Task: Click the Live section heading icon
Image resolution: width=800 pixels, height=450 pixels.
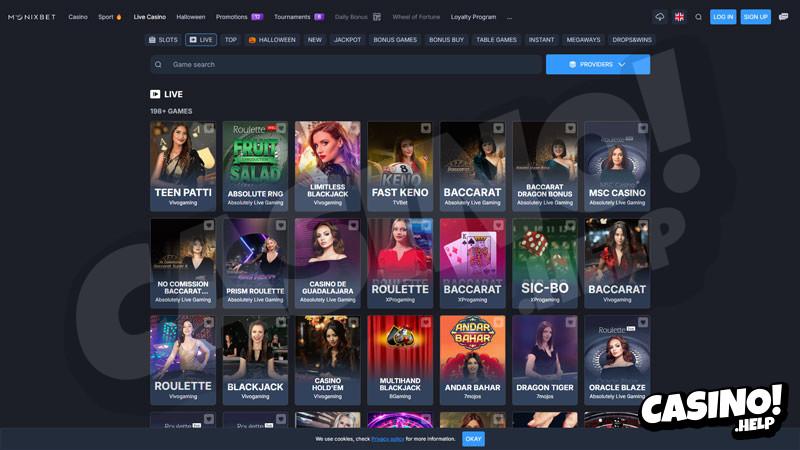Action: pos(155,94)
